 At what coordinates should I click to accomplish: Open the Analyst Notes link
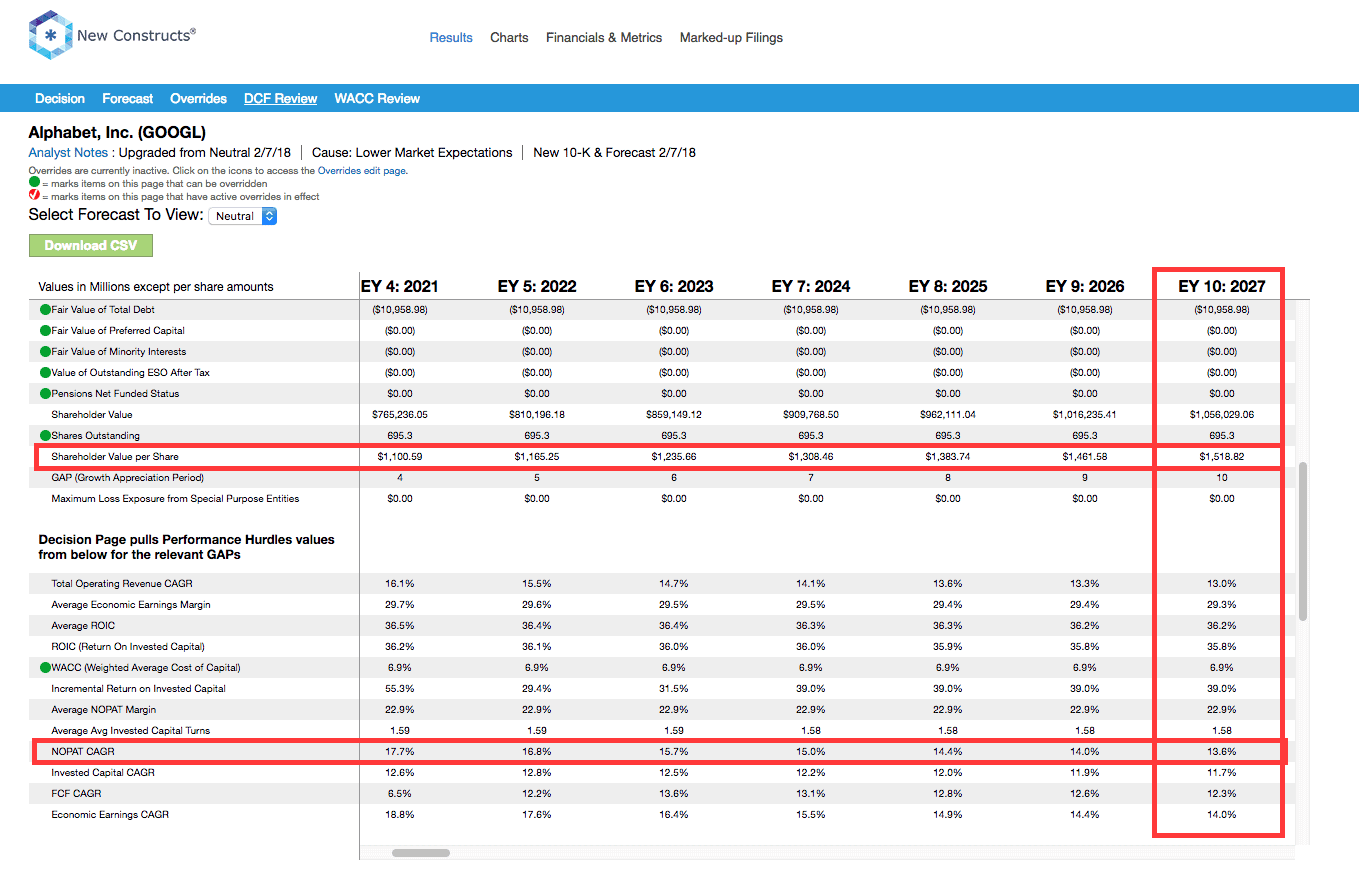point(68,153)
